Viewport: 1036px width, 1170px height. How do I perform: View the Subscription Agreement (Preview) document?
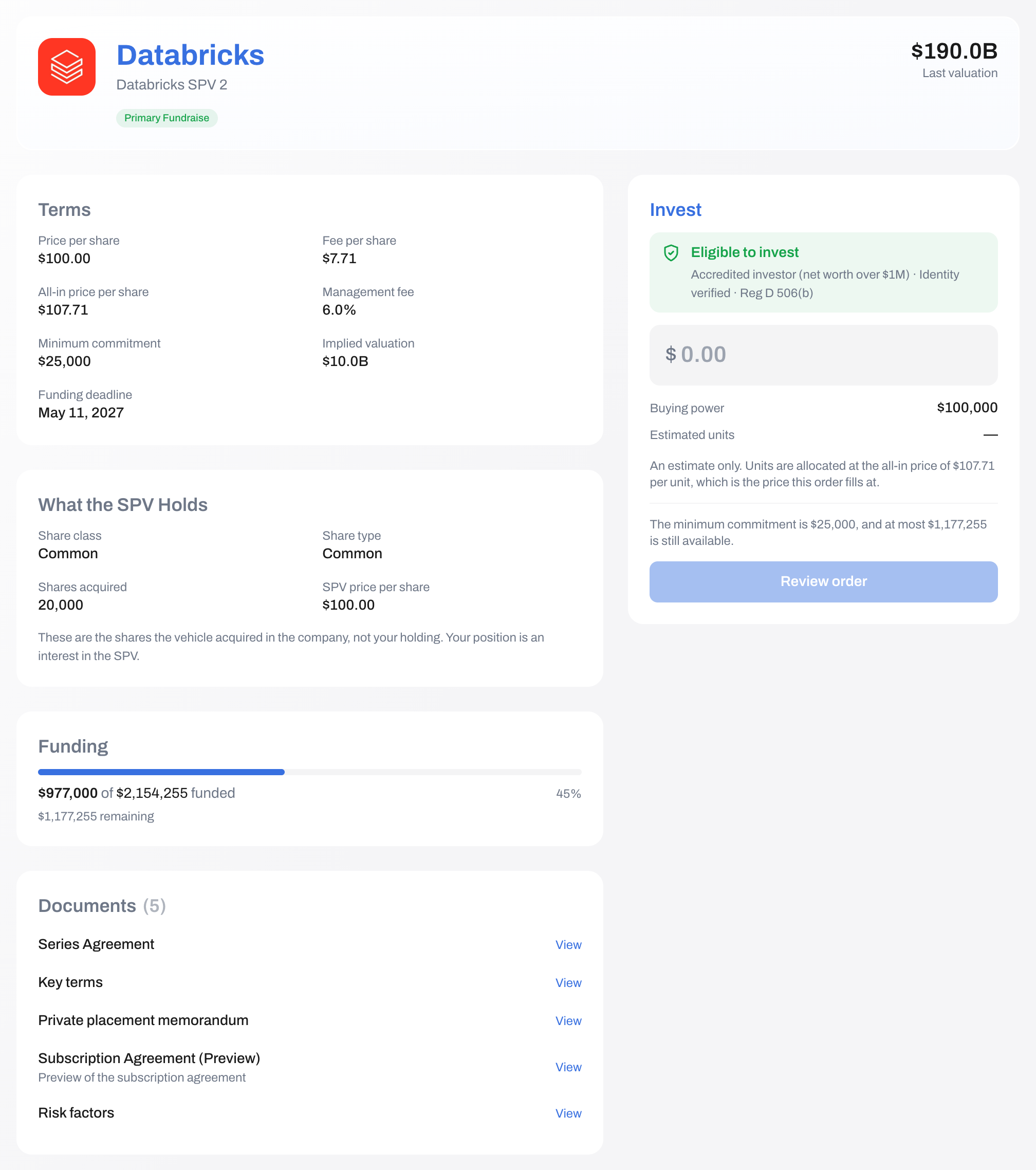[568, 1068]
